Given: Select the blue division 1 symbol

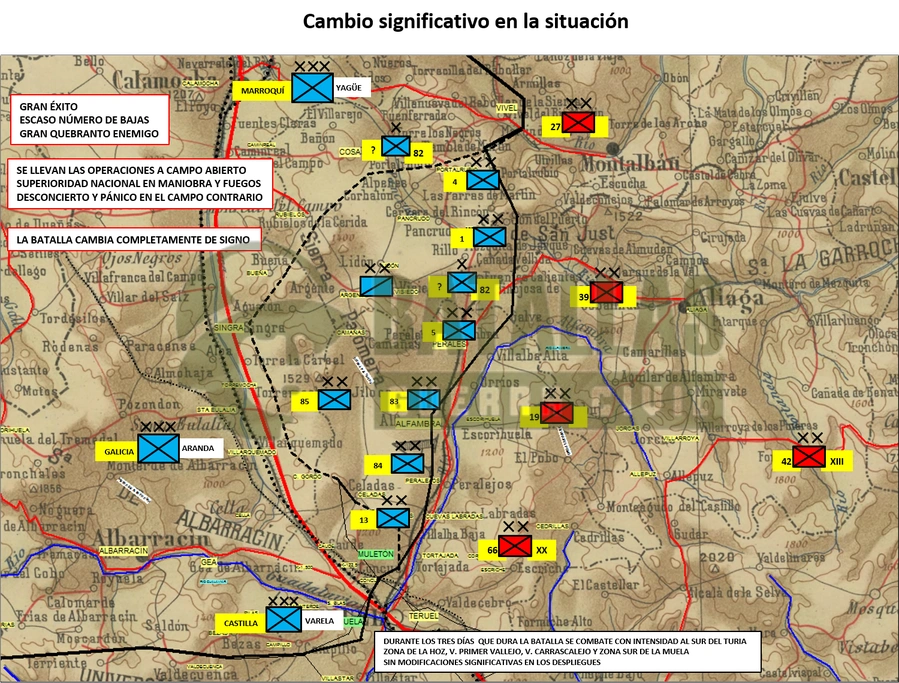Looking at the screenshot, I should [489, 236].
